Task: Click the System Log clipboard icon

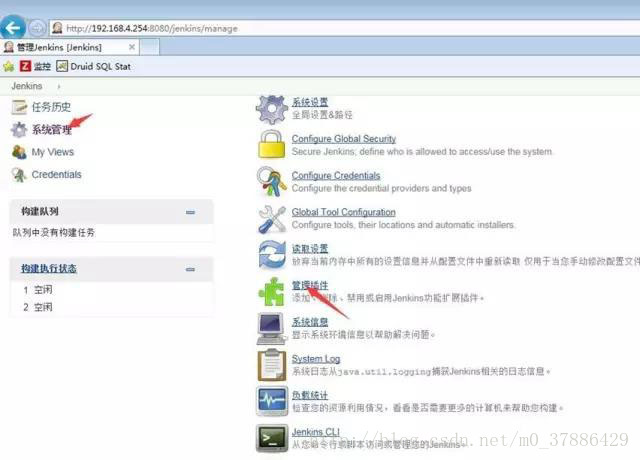Action: point(271,365)
